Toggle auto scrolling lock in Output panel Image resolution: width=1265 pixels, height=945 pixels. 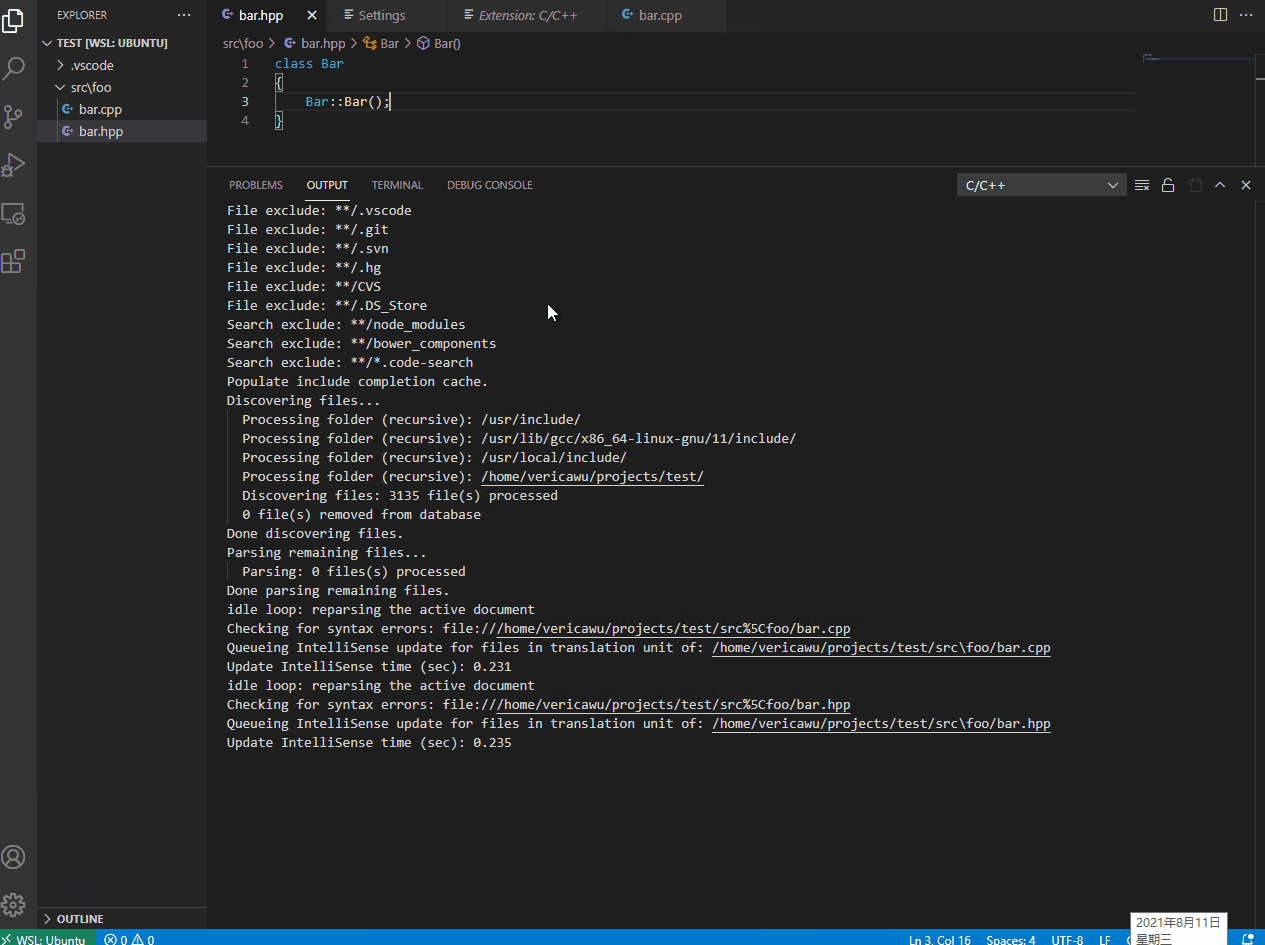tap(1168, 184)
